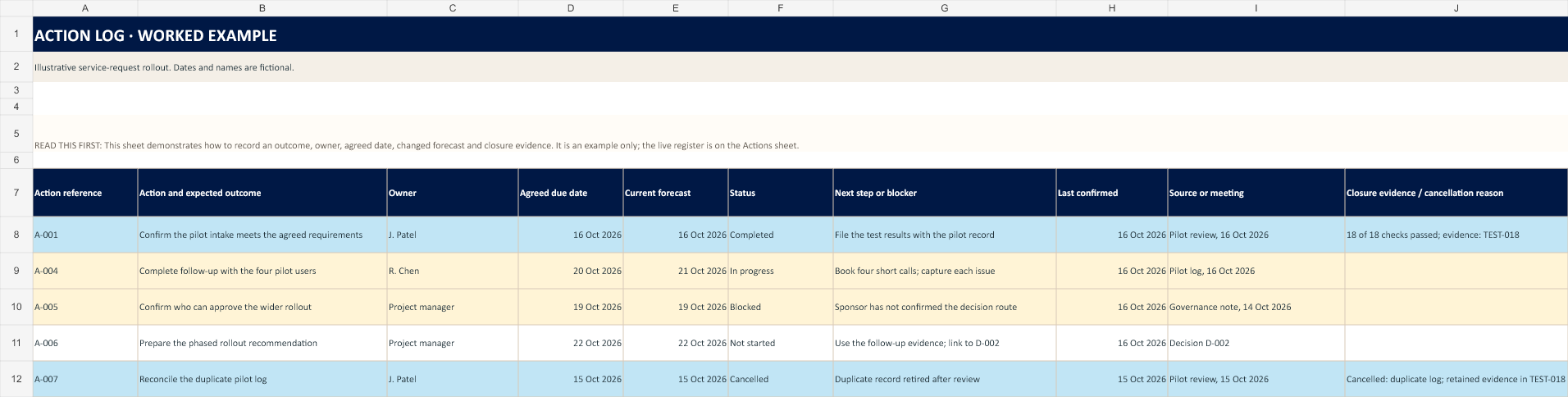Click 'File the test results with the pilot record'
This screenshot has width=1568, height=397.
pyautogui.click(x=945, y=235)
